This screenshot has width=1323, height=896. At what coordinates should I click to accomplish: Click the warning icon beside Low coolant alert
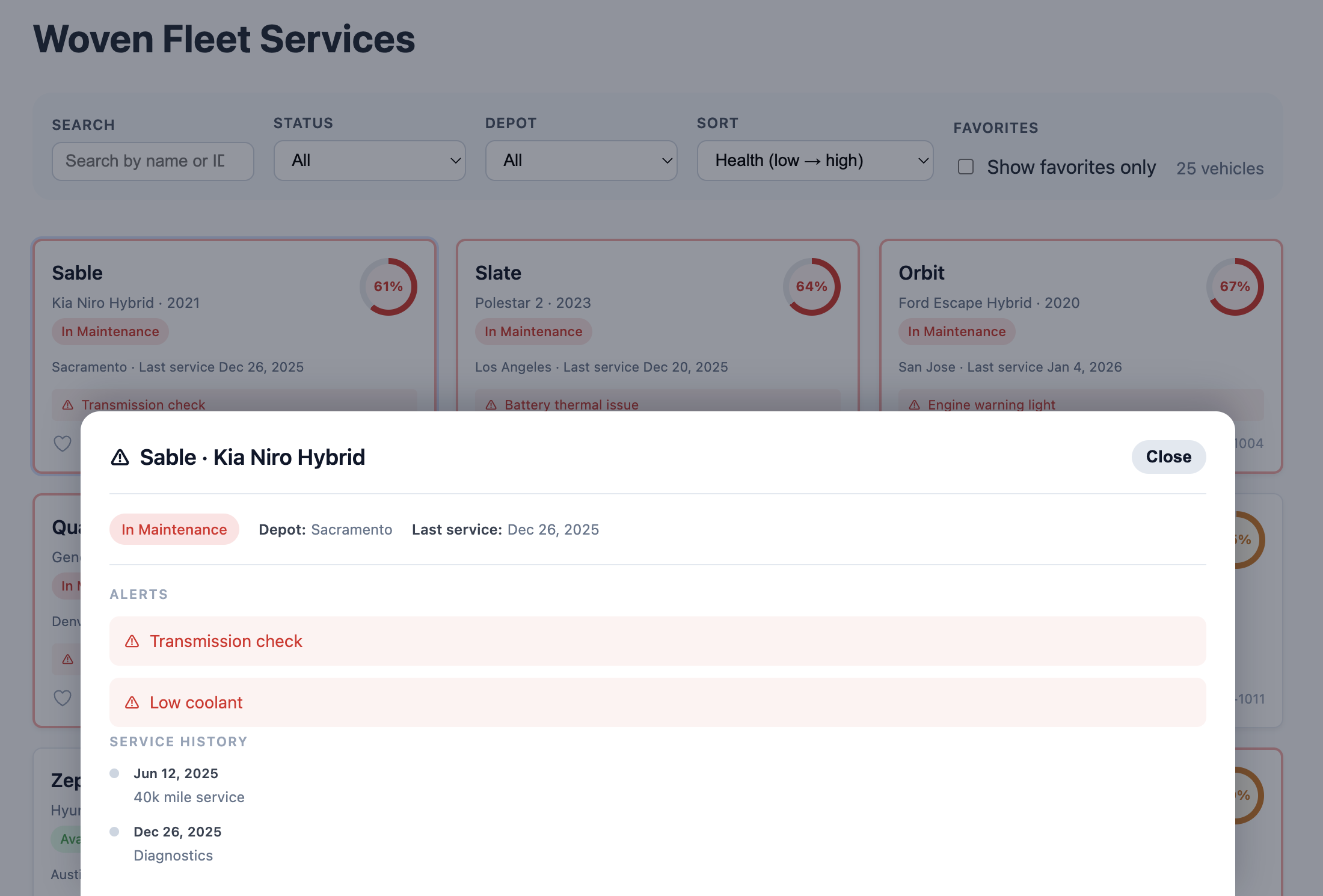pyautogui.click(x=132, y=702)
